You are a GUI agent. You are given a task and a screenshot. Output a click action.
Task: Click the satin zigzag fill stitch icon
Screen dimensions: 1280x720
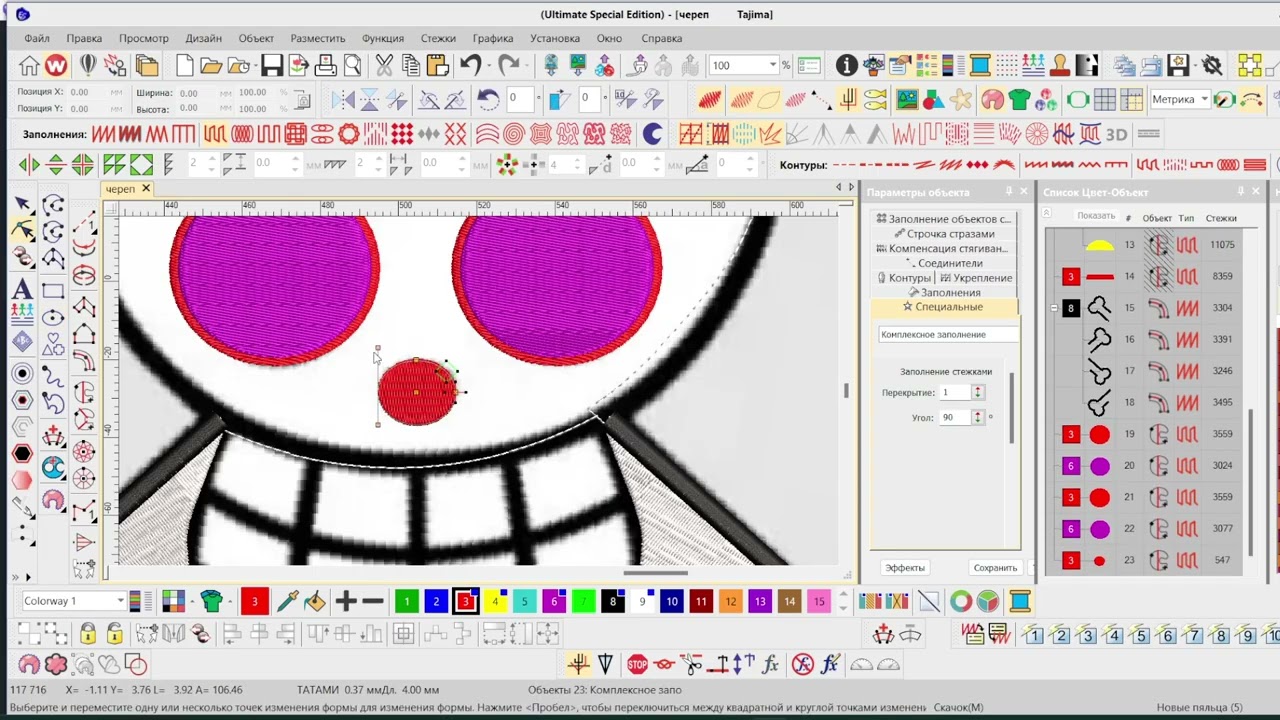103,134
